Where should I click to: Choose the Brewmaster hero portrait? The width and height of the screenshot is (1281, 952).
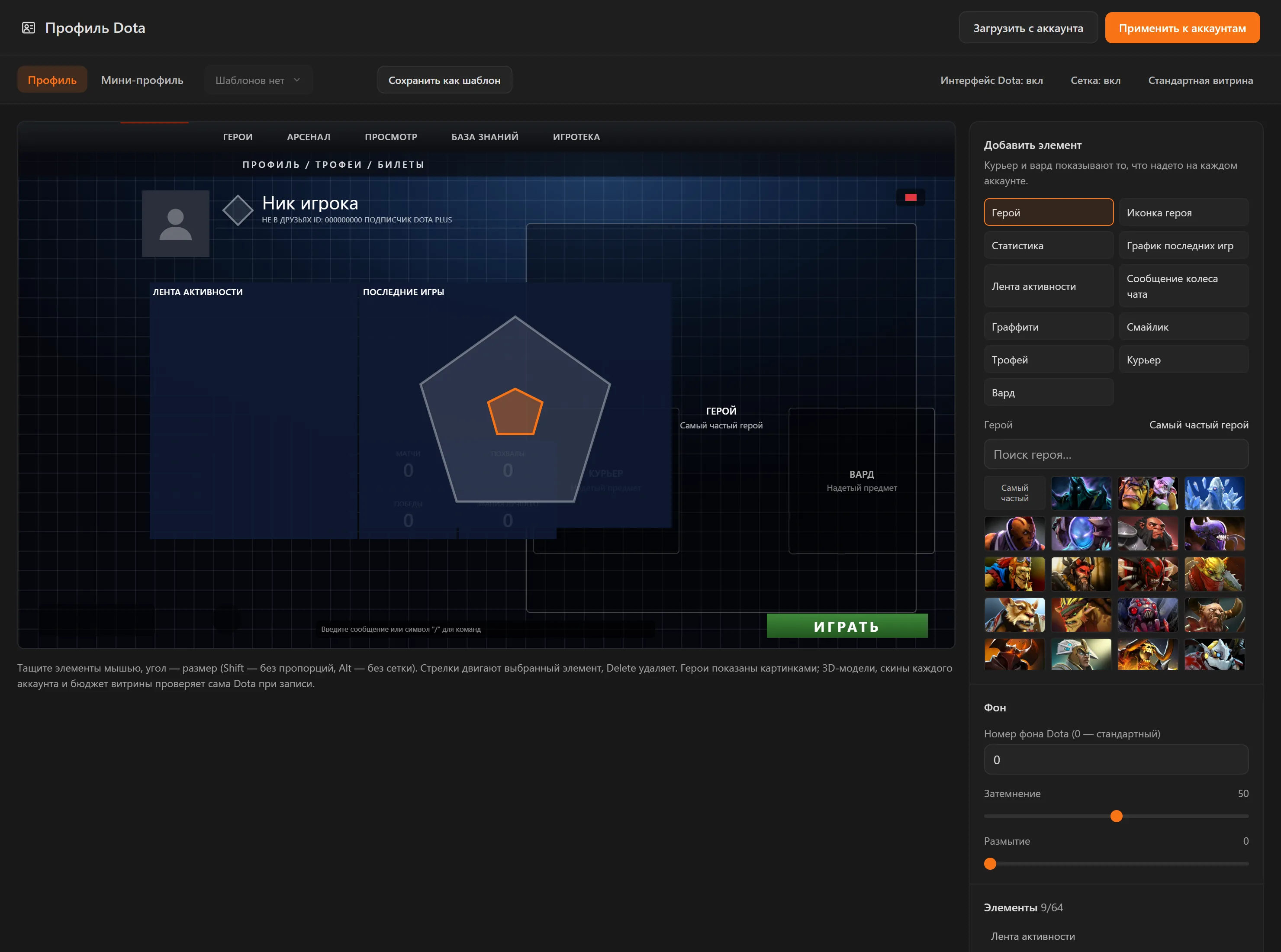coord(1014,615)
